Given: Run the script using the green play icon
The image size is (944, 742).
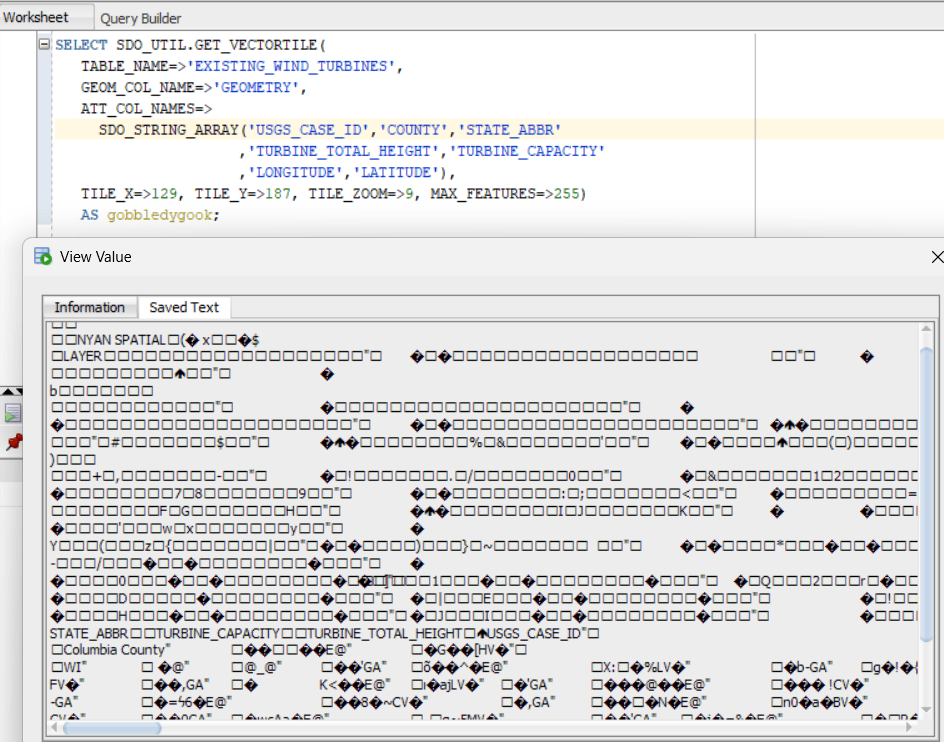Looking at the screenshot, I should pos(13,413).
